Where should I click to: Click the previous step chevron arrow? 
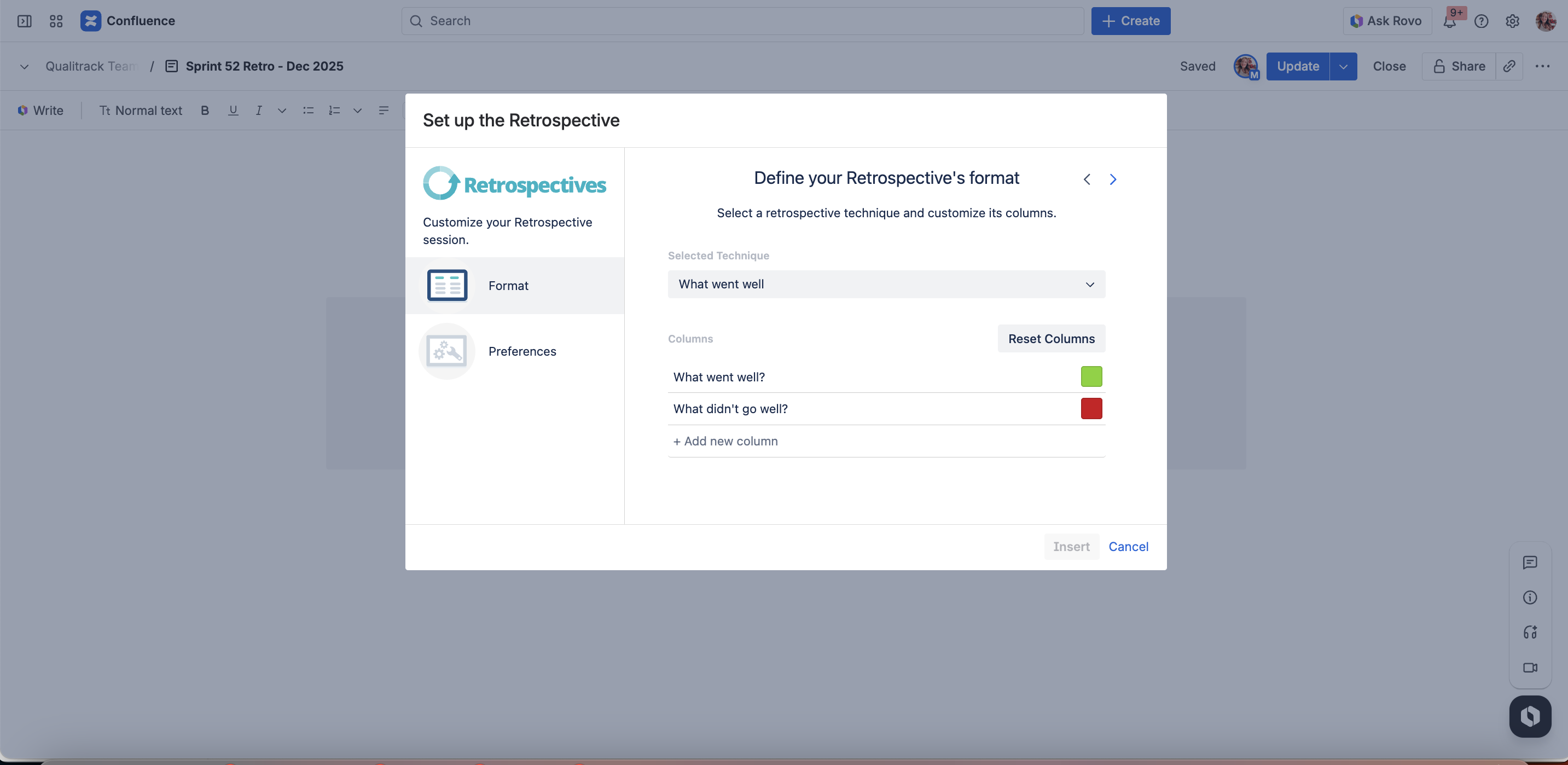1087,179
